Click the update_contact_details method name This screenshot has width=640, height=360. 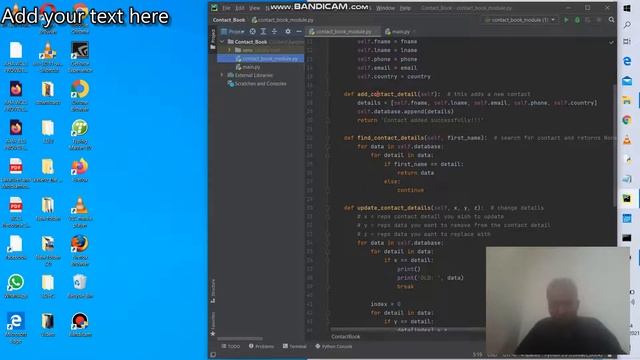tap(394, 208)
